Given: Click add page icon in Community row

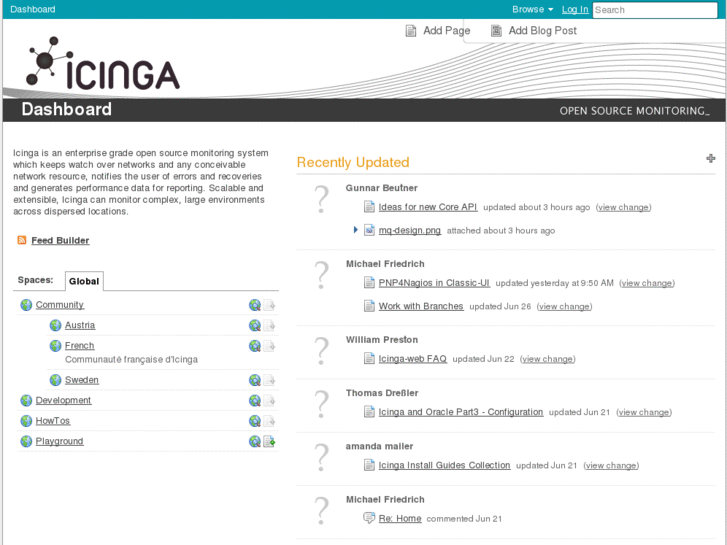Looking at the screenshot, I should click(269, 305).
